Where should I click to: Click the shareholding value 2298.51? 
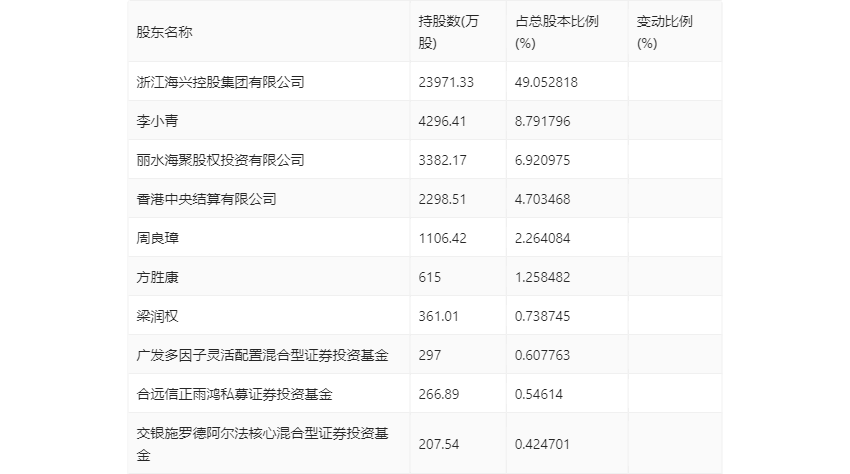[442, 199]
